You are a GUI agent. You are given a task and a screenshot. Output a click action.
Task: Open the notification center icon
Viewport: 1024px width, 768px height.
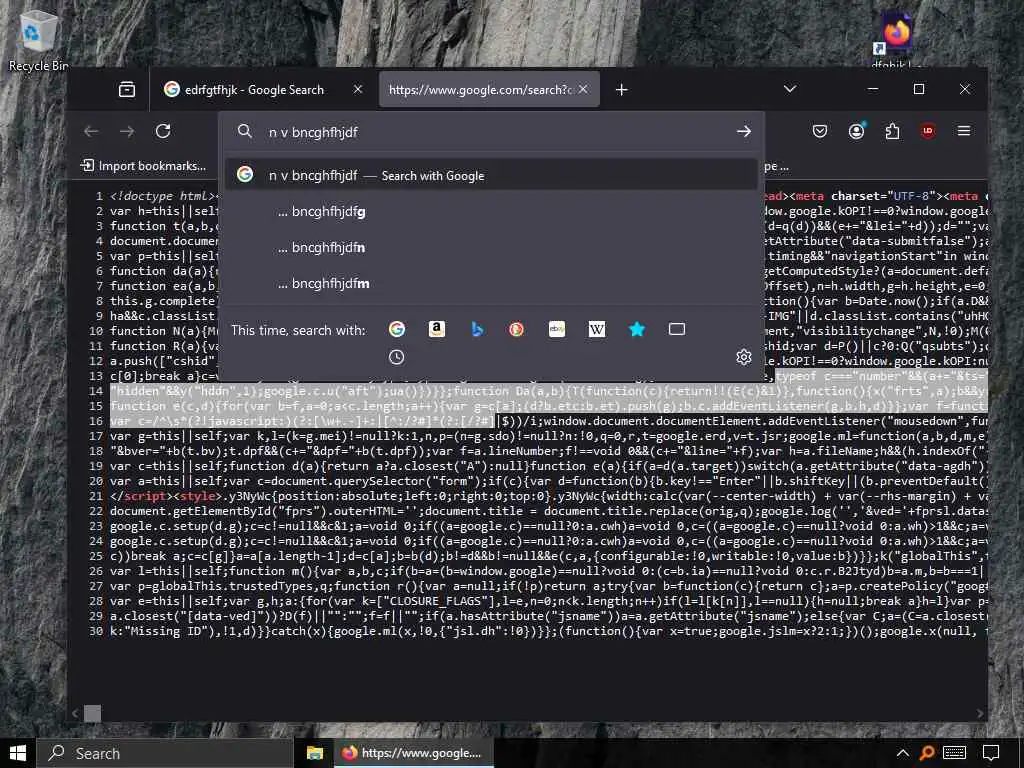point(991,753)
